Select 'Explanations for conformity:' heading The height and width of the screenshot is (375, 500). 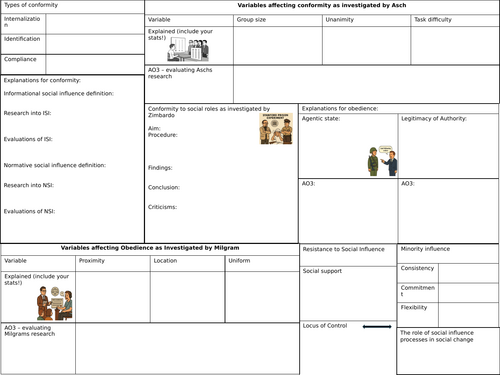click(x=42, y=80)
